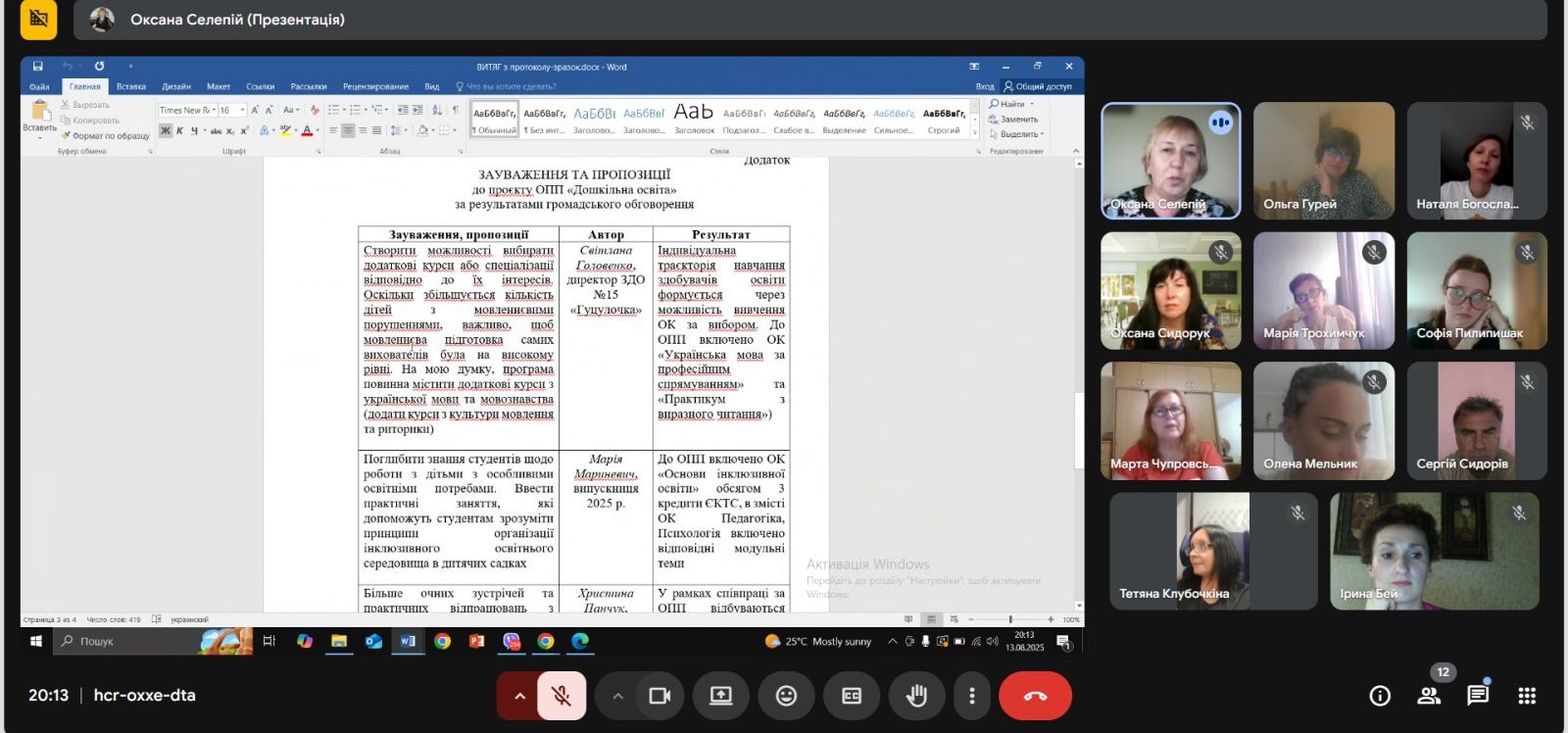Toggle the camera button in Meet
Screen dimensions: 1568x733
[x=660, y=696]
